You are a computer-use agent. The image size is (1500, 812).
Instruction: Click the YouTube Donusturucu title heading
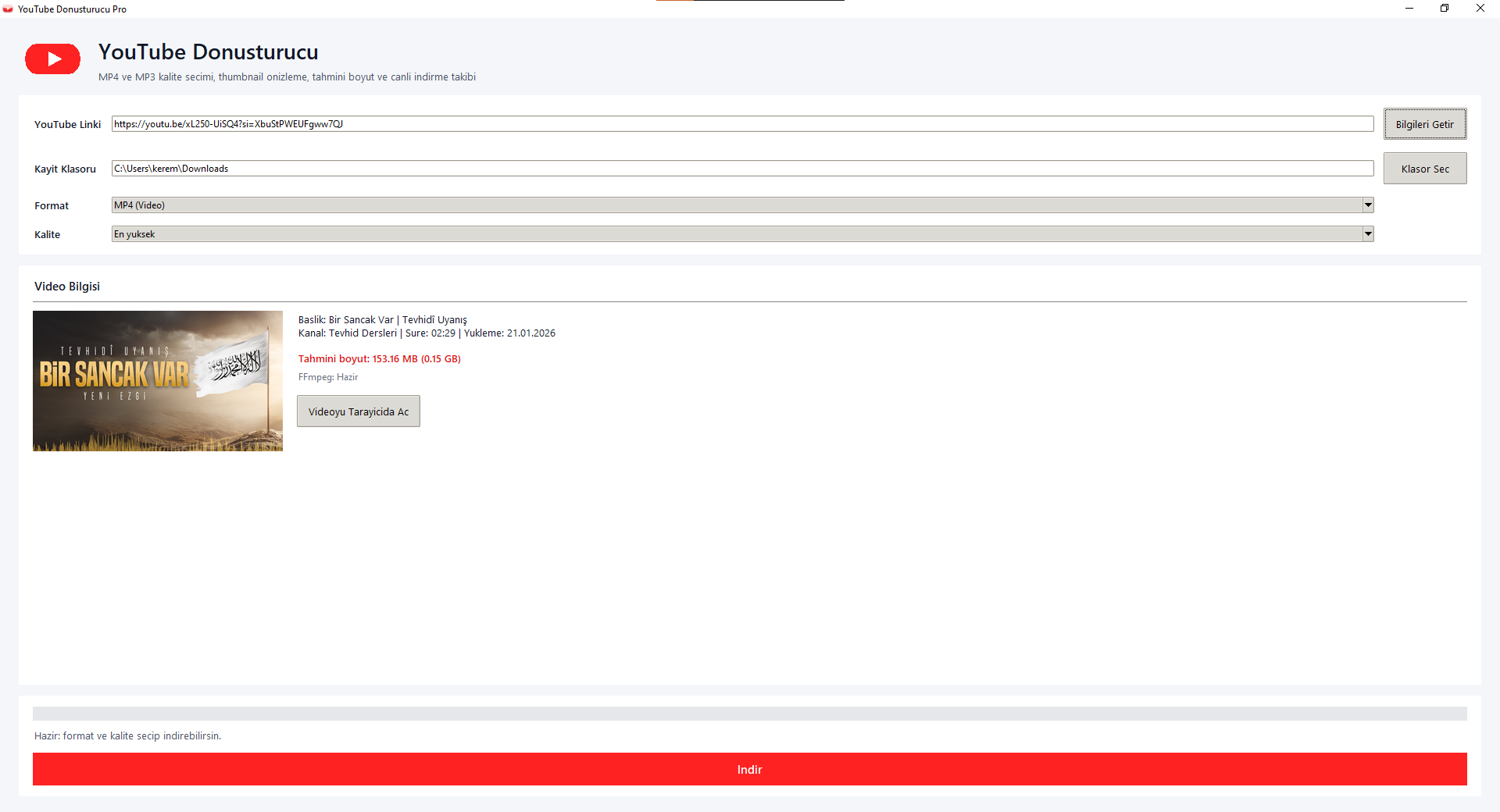pyautogui.click(x=209, y=52)
